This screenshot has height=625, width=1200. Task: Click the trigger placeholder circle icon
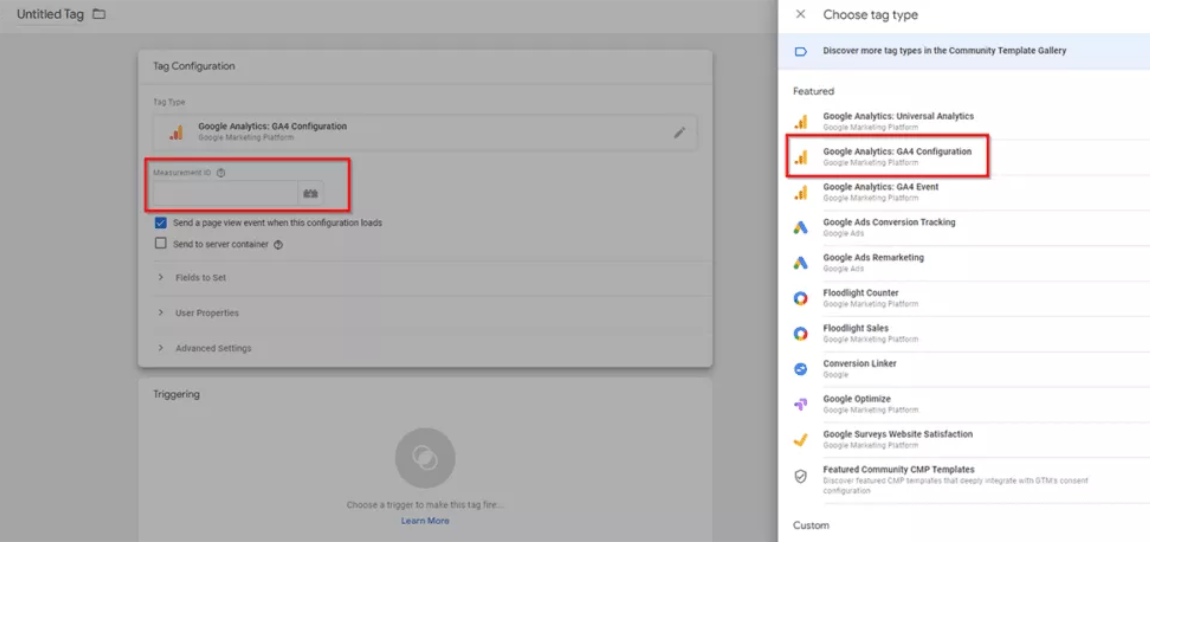425,458
